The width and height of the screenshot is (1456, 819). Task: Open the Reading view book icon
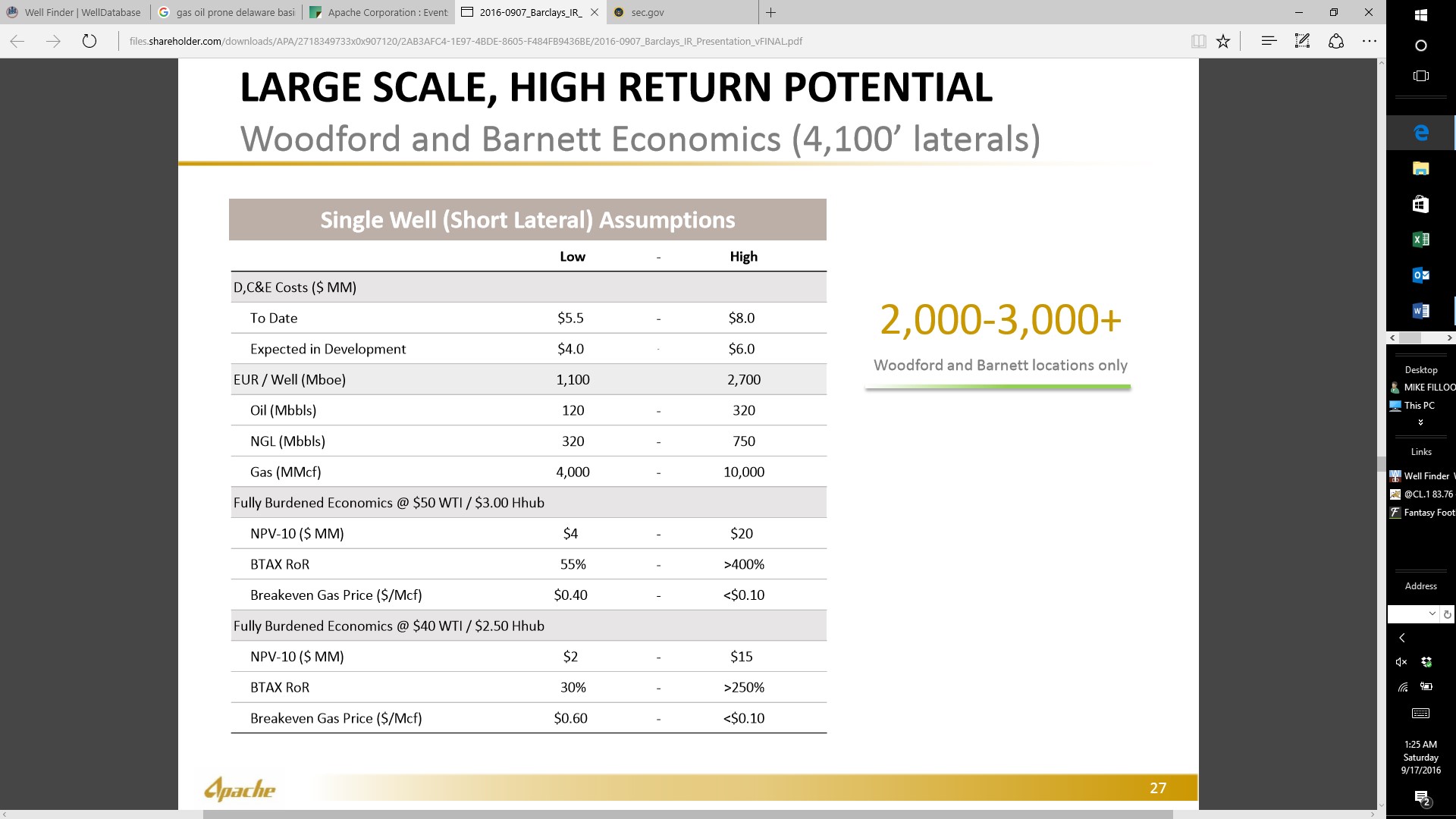coord(1198,42)
